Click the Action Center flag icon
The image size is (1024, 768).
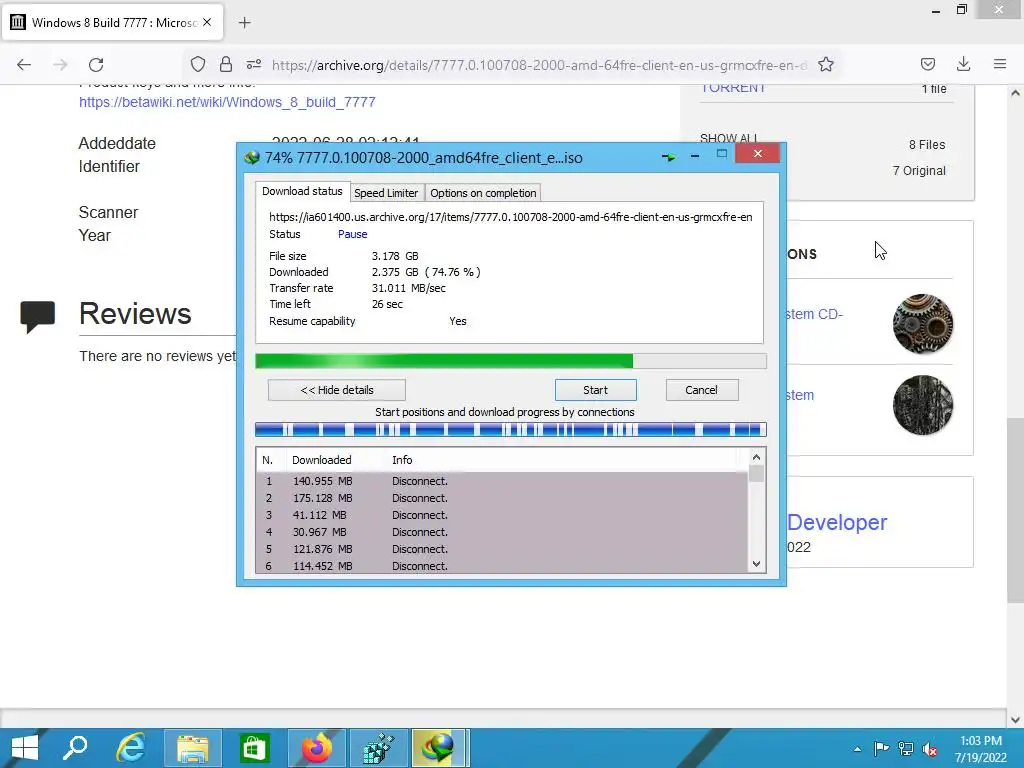pyautogui.click(x=881, y=749)
